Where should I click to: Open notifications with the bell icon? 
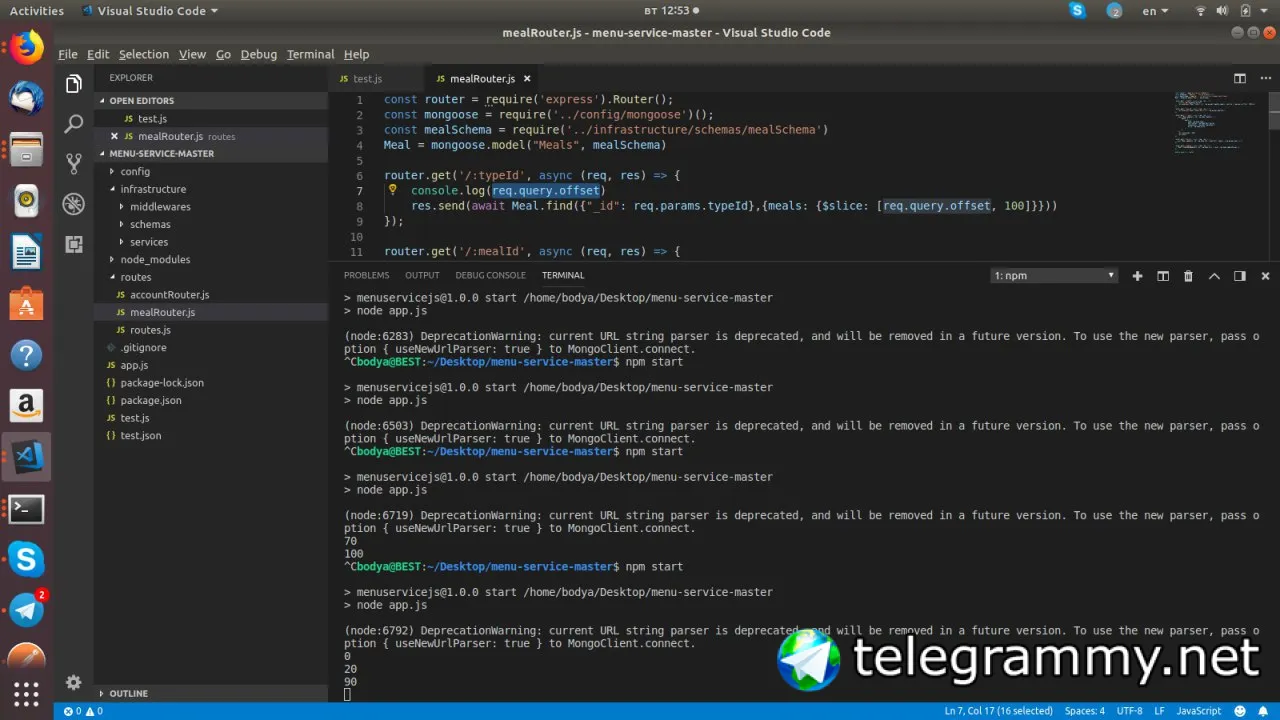point(1264,711)
